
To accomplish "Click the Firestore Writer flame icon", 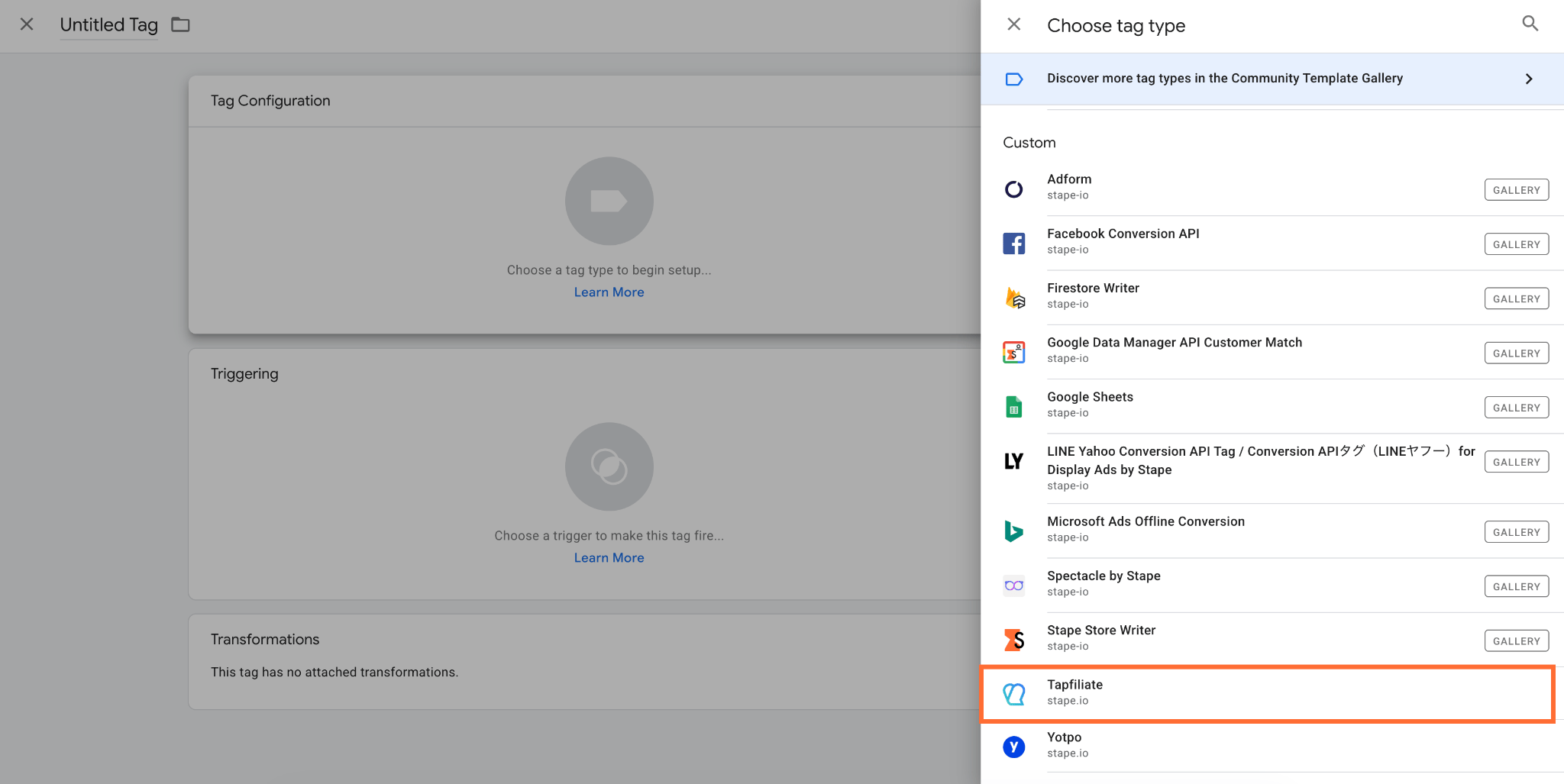I will click(1014, 298).
